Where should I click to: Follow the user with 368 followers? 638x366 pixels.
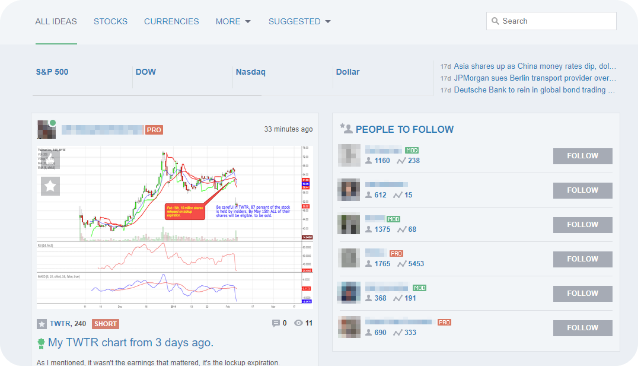click(x=582, y=294)
